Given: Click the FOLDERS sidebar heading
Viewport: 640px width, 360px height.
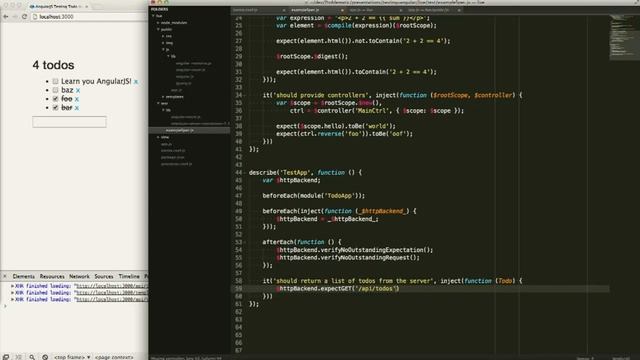Looking at the screenshot, I should point(159,9).
